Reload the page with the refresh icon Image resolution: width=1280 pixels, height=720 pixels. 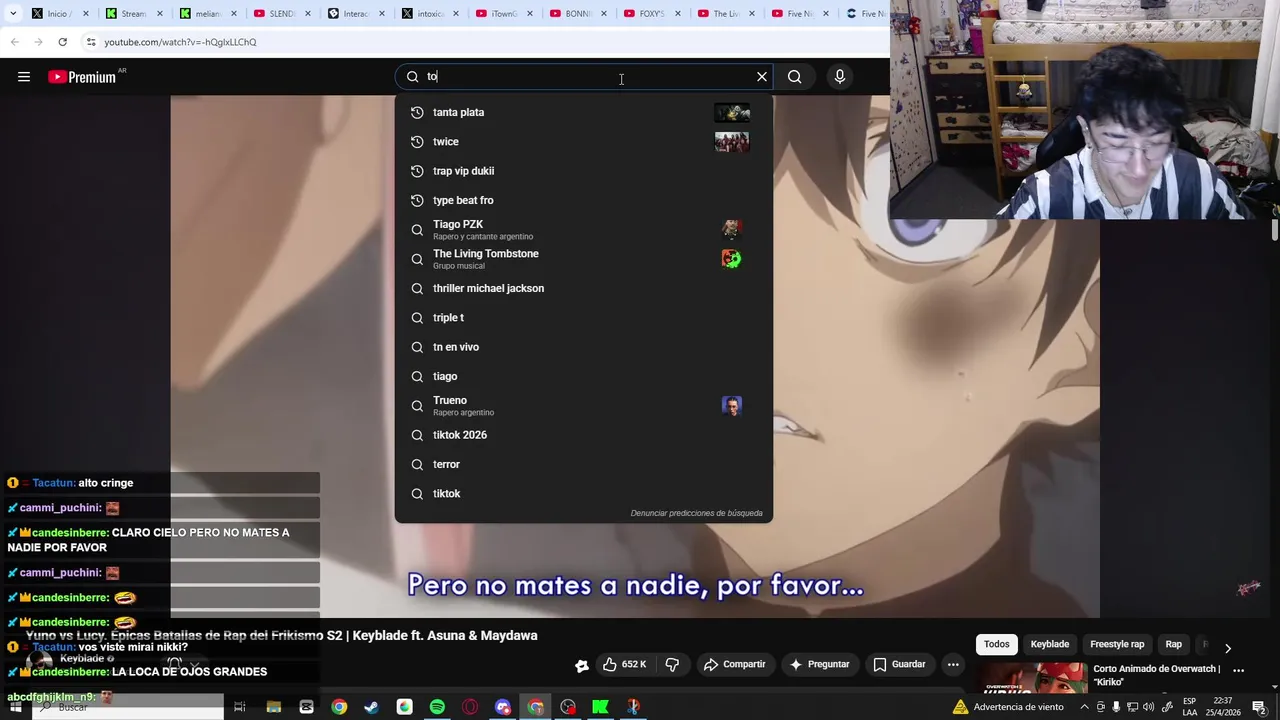point(62,42)
